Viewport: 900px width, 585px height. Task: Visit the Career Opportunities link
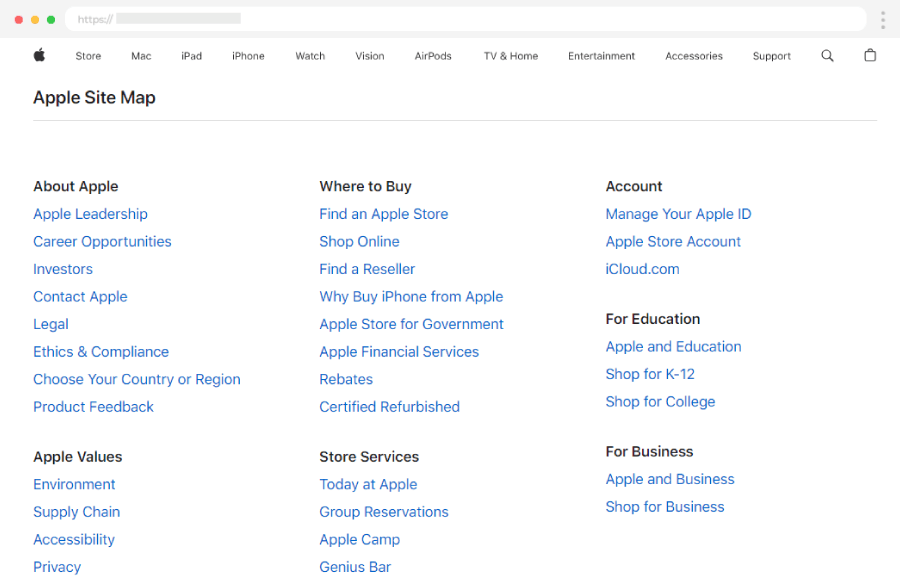click(x=102, y=242)
